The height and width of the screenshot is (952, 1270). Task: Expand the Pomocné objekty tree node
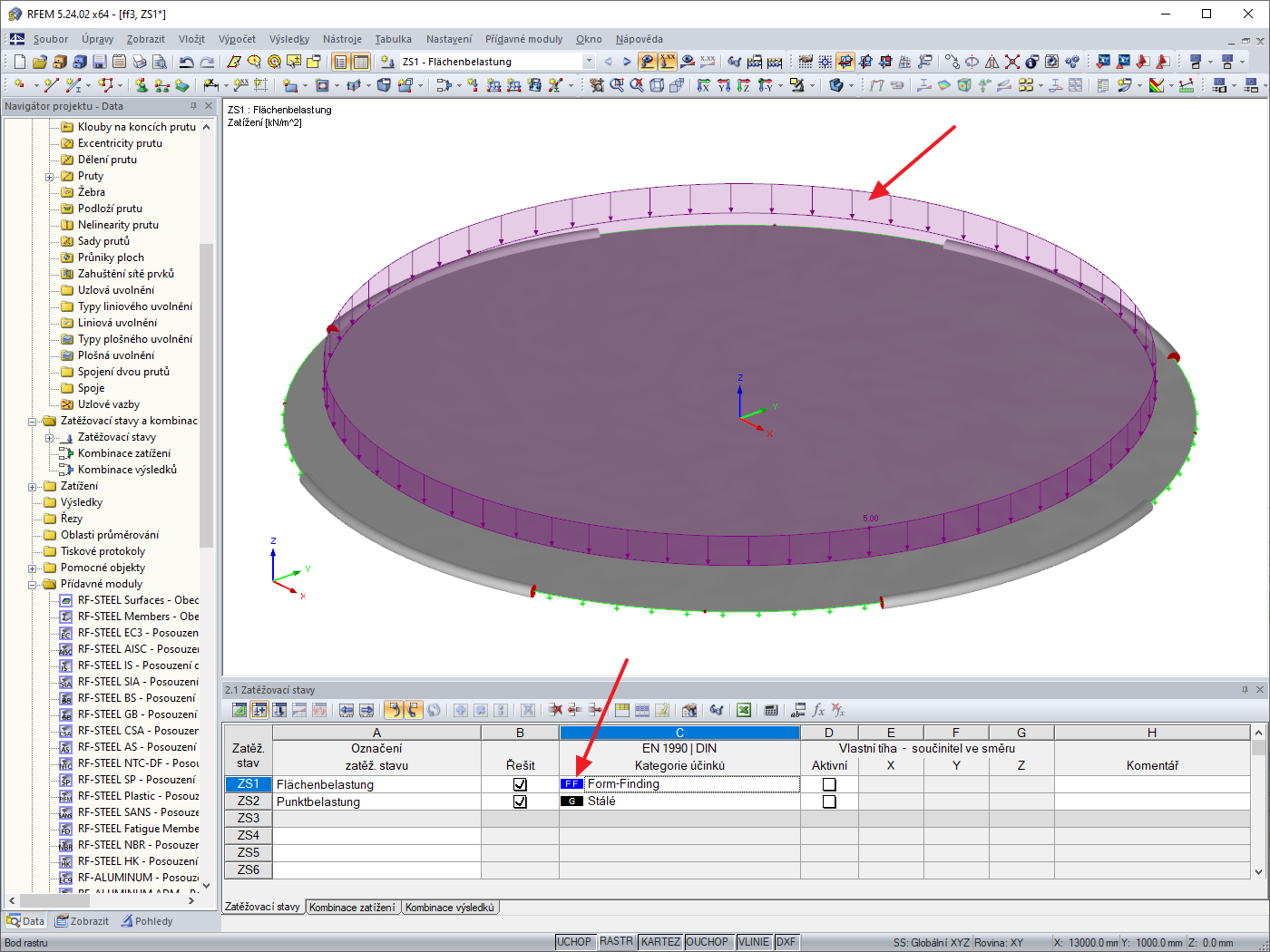pos(33,568)
